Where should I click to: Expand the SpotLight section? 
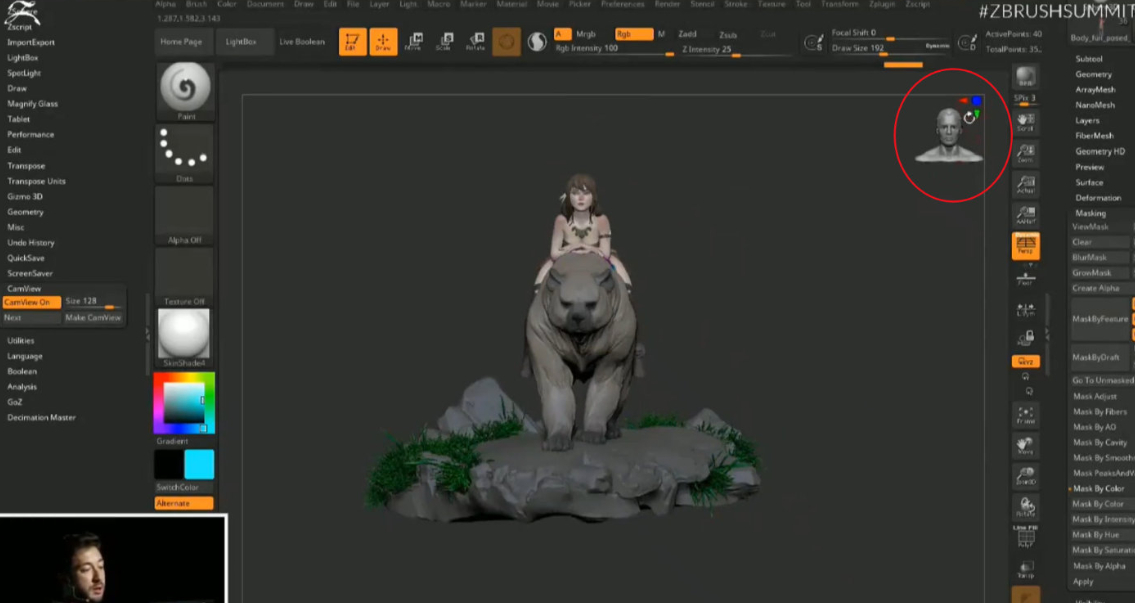(x=24, y=73)
